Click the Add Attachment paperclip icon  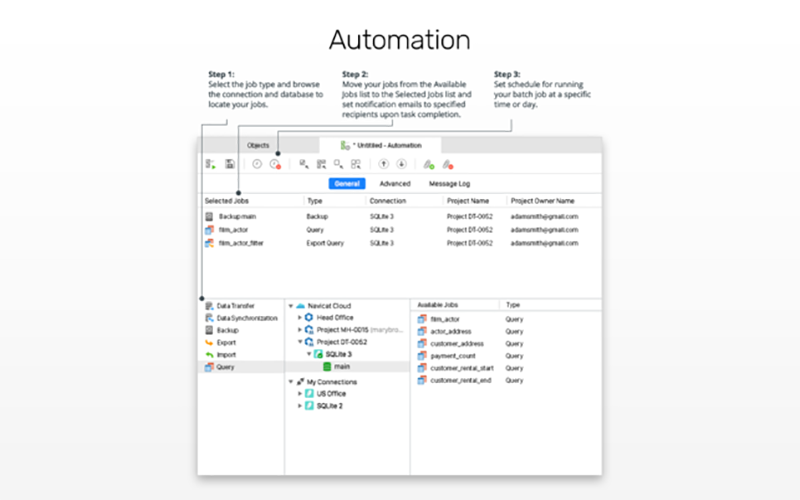[428, 164]
